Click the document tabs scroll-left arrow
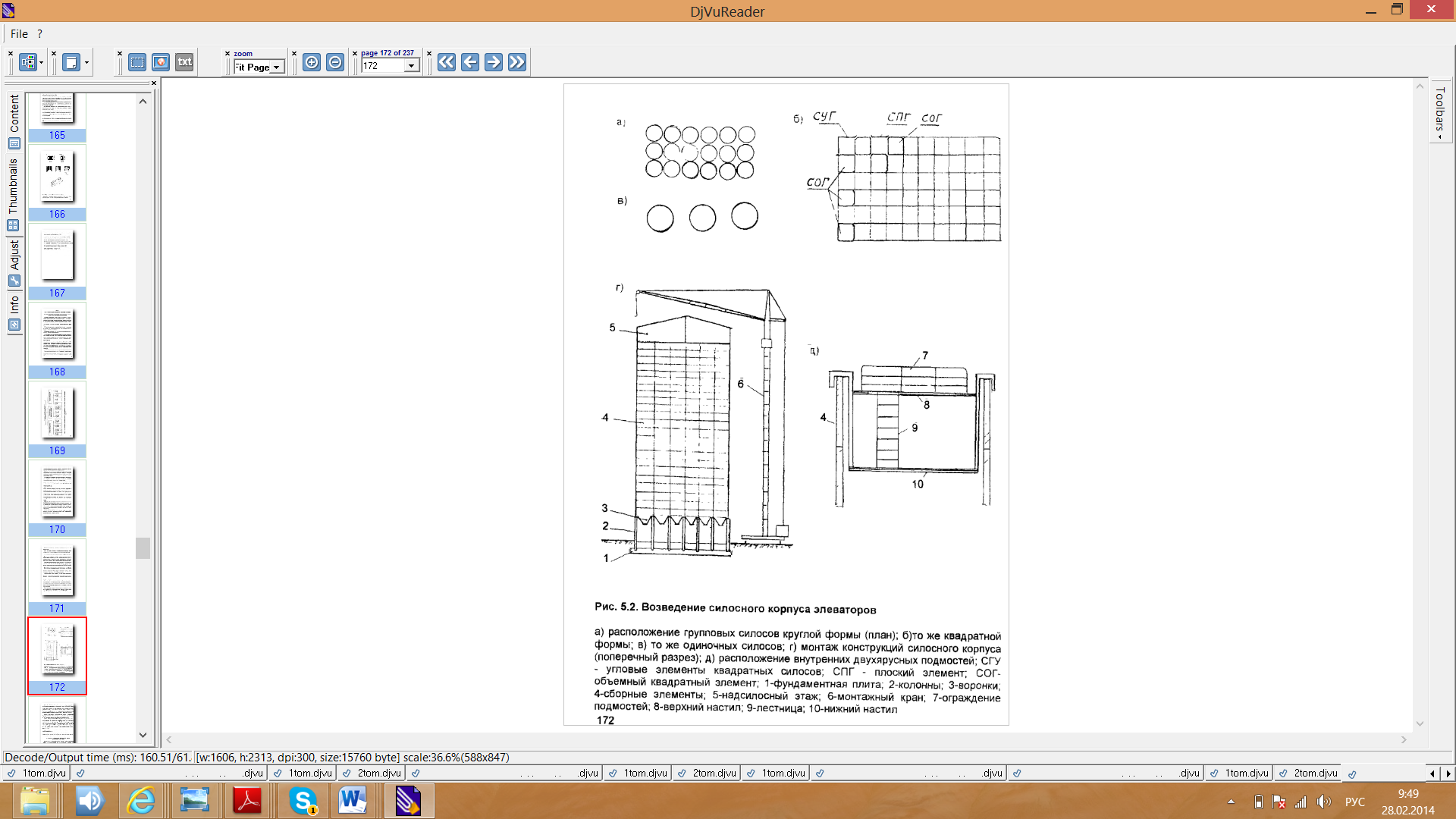Screen dimensions: 1456x819 pyautogui.click(x=1432, y=773)
